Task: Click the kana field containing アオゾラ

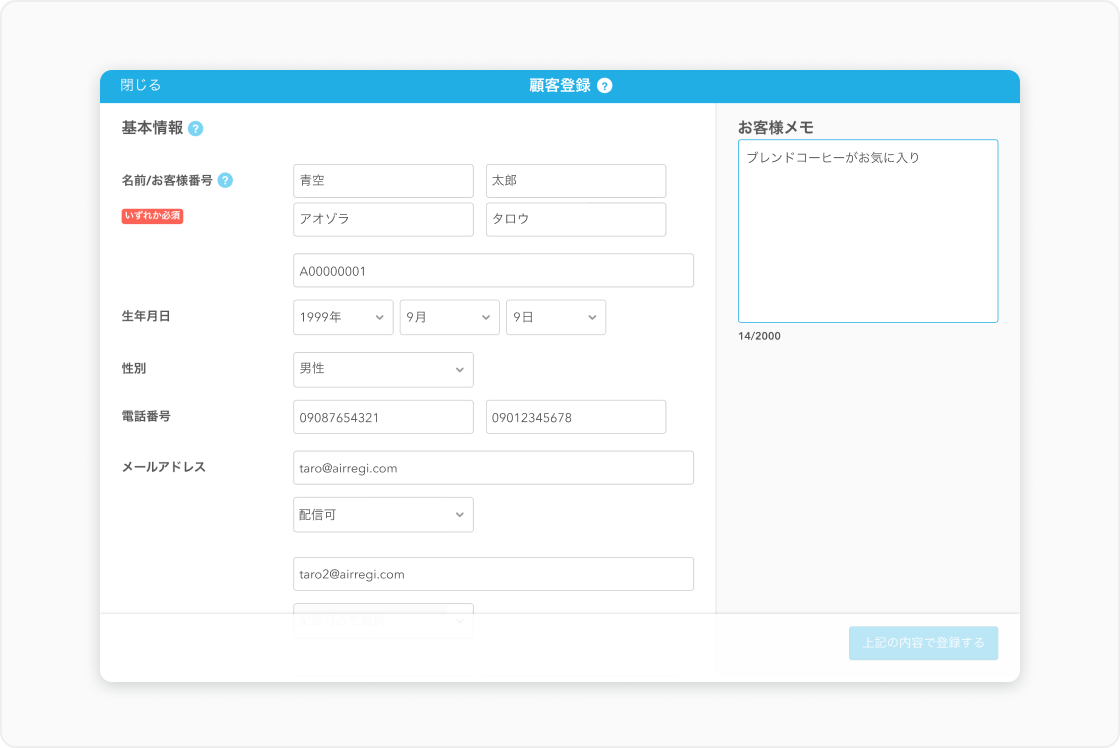Action: click(x=383, y=220)
